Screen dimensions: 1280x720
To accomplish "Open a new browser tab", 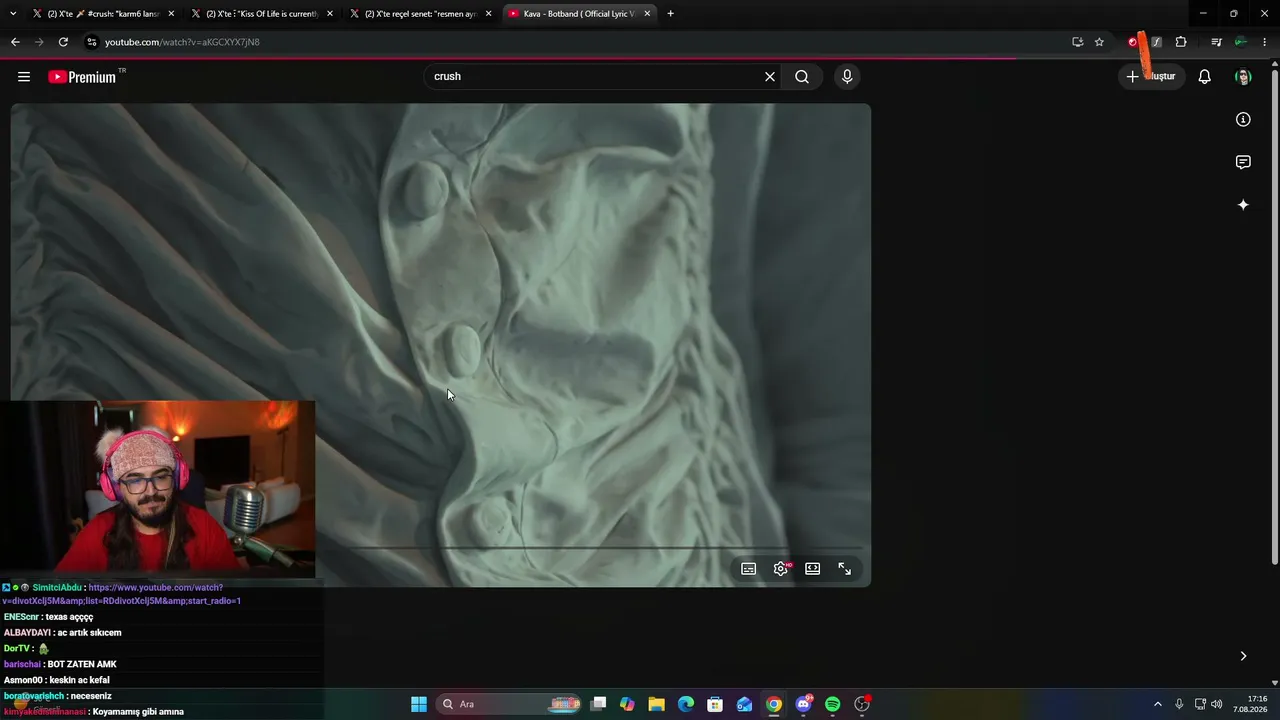I will pos(670,14).
